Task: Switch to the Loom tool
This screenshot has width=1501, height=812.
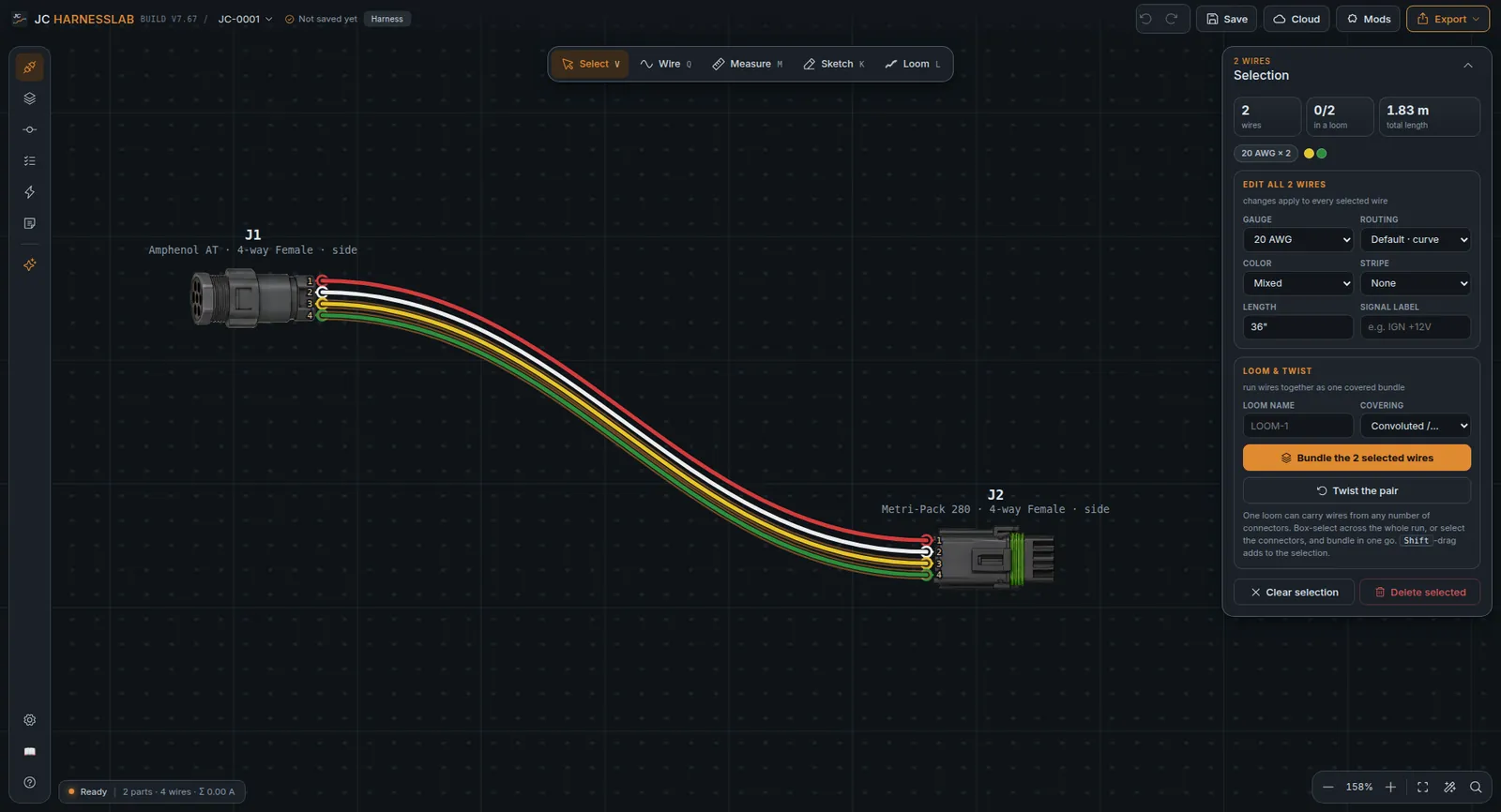Action: [x=913, y=64]
